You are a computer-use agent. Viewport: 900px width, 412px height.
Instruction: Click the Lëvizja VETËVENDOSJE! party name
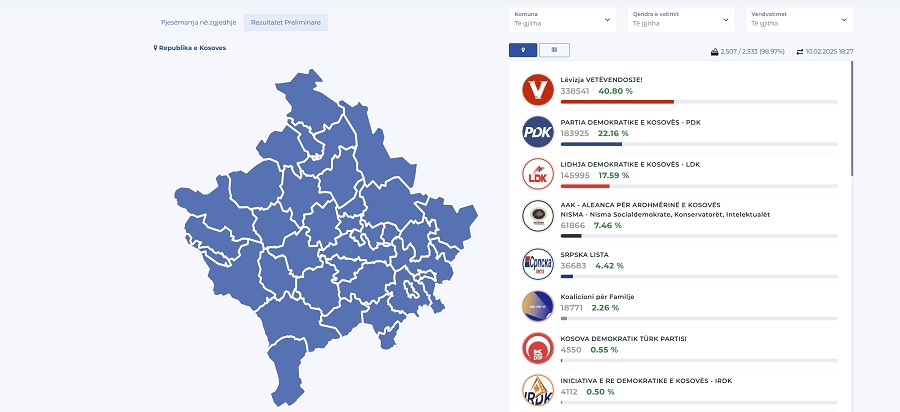[x=601, y=79]
